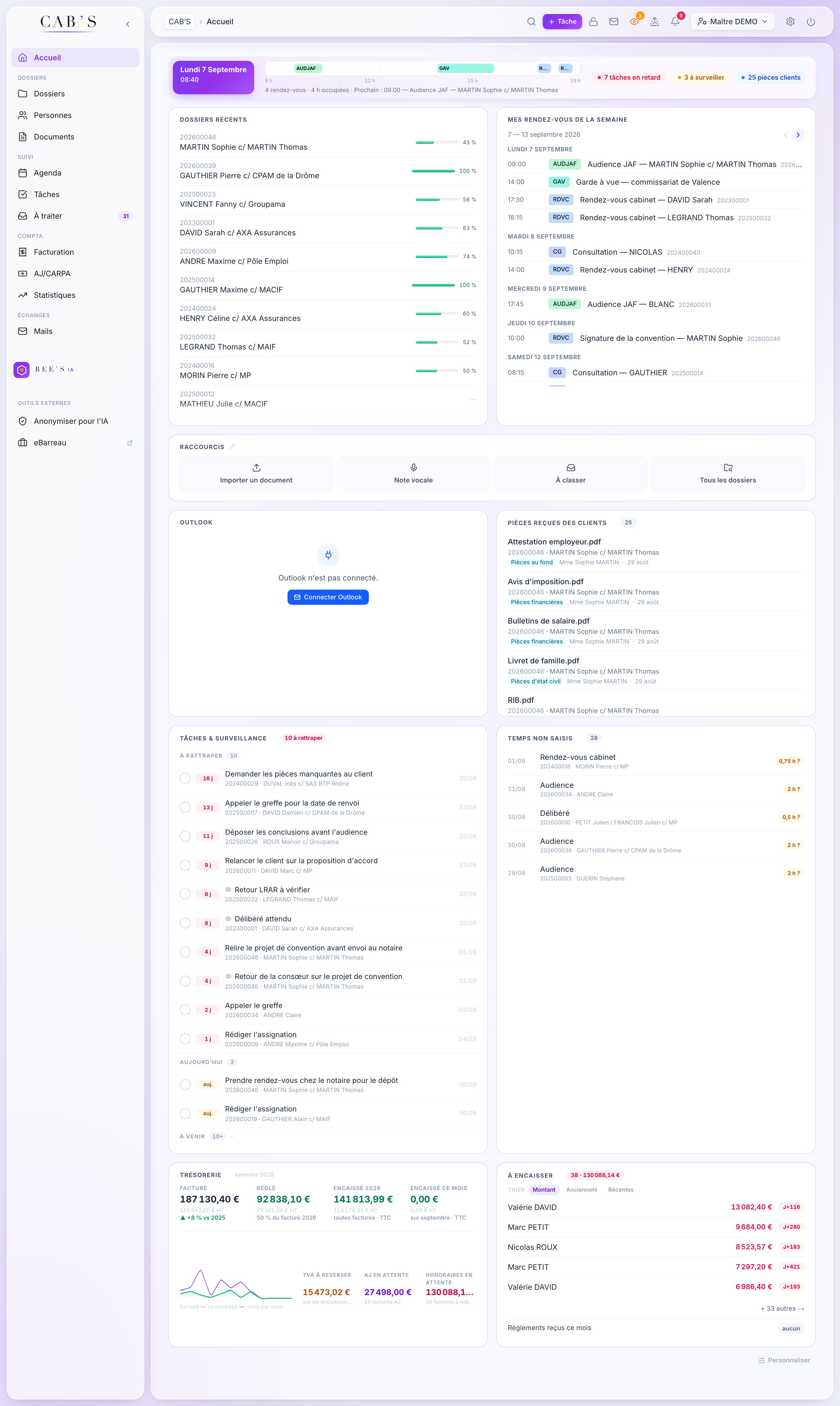840x1406 pixels.
Task: Click the upload tray icon in top bar
Action: click(x=655, y=22)
